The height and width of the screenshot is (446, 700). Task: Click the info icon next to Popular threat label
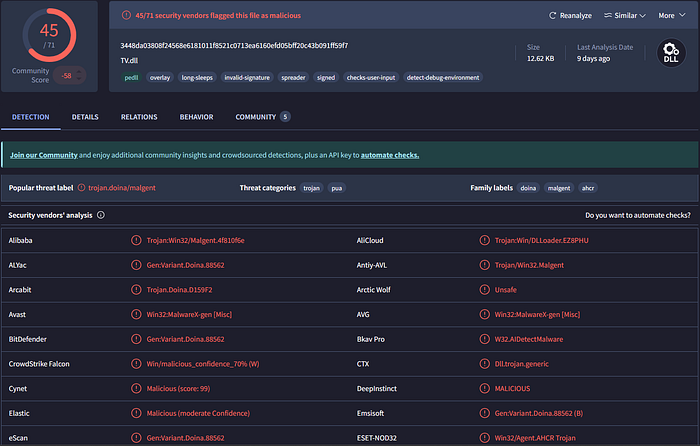point(81,188)
